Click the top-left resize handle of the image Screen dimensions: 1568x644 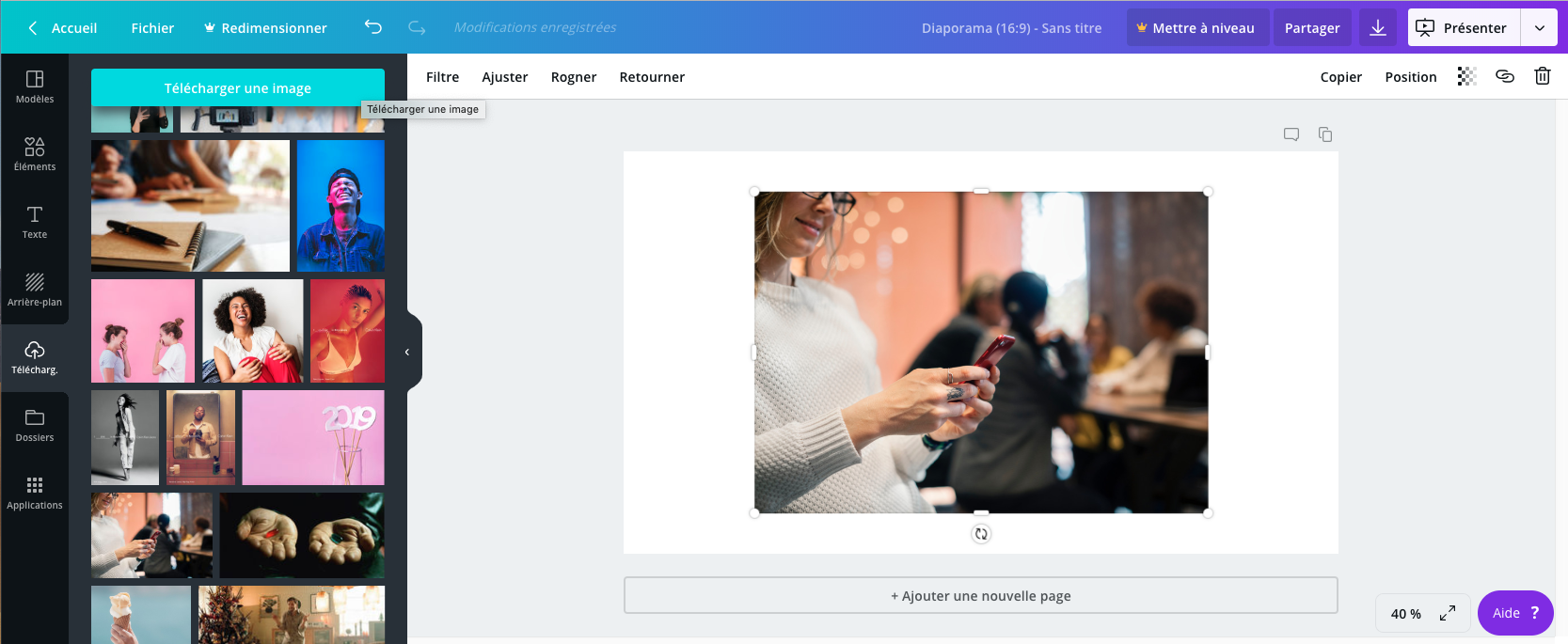click(x=754, y=192)
